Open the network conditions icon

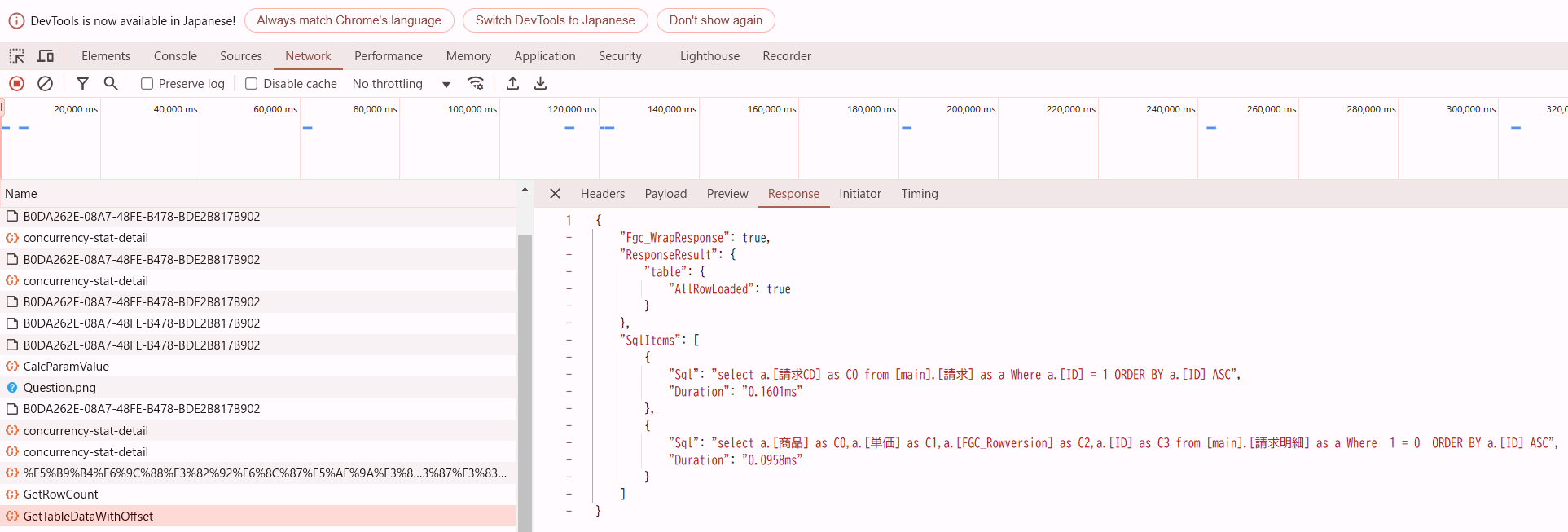pyautogui.click(x=476, y=84)
